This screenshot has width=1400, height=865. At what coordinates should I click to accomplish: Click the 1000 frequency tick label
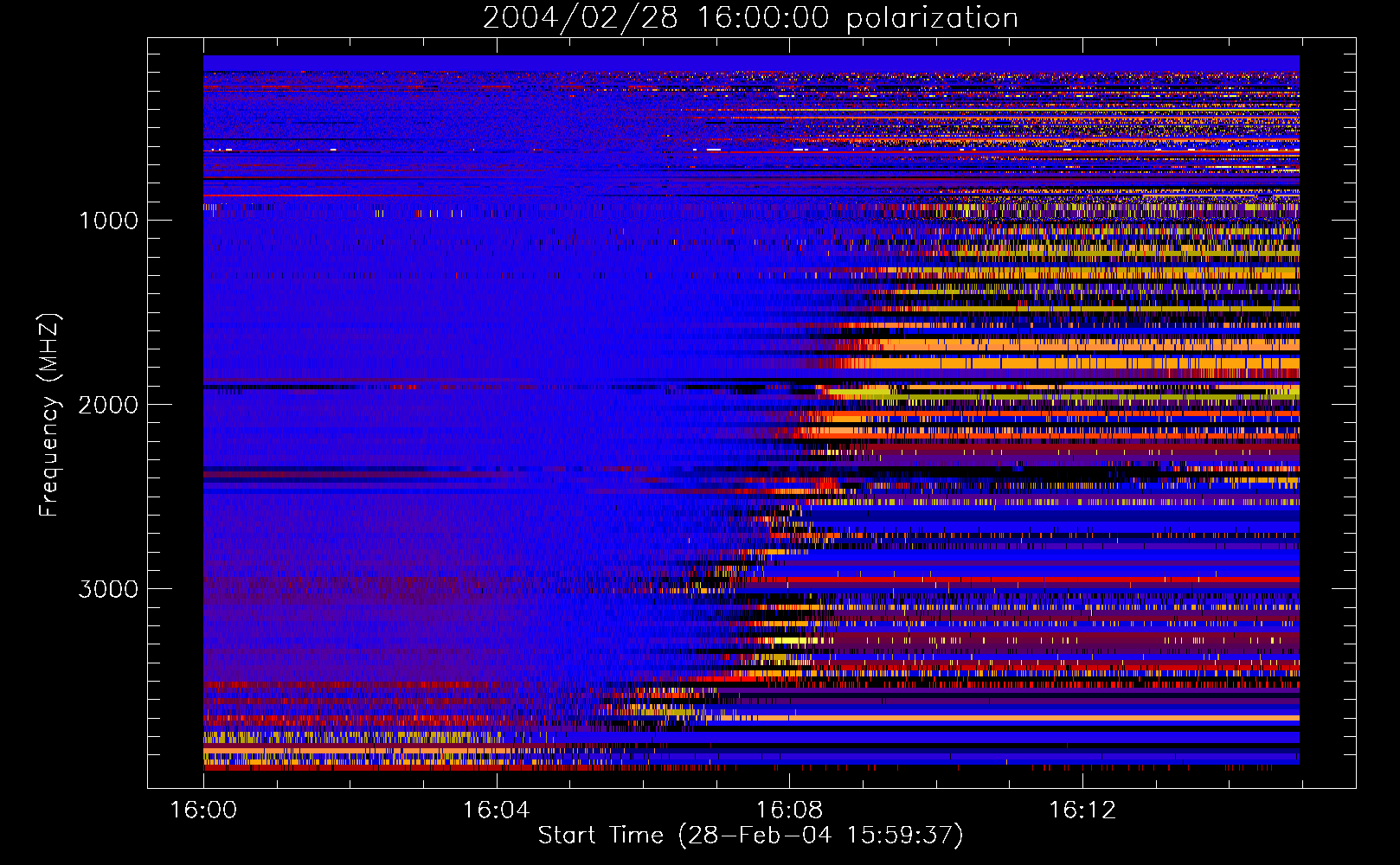pyautogui.click(x=108, y=221)
